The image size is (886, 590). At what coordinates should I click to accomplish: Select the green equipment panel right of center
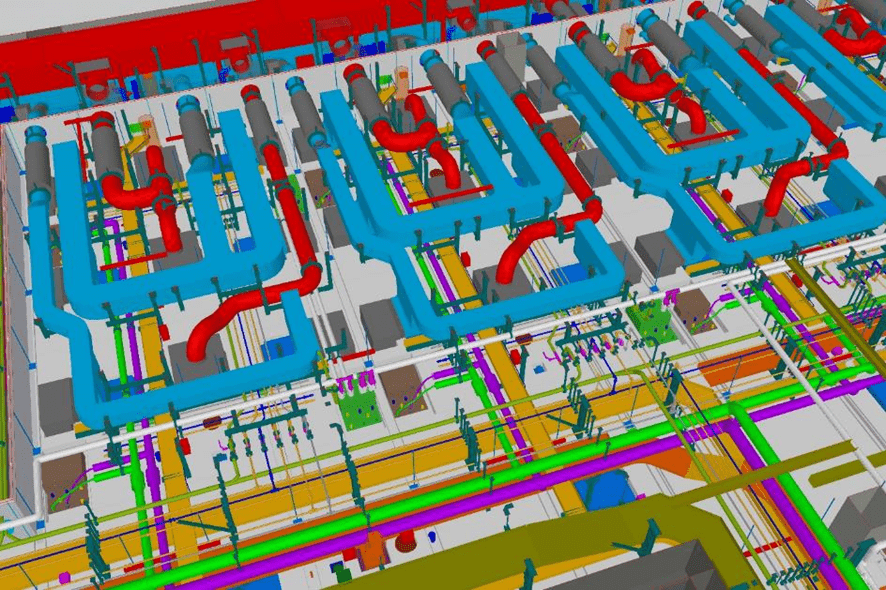coord(653,322)
